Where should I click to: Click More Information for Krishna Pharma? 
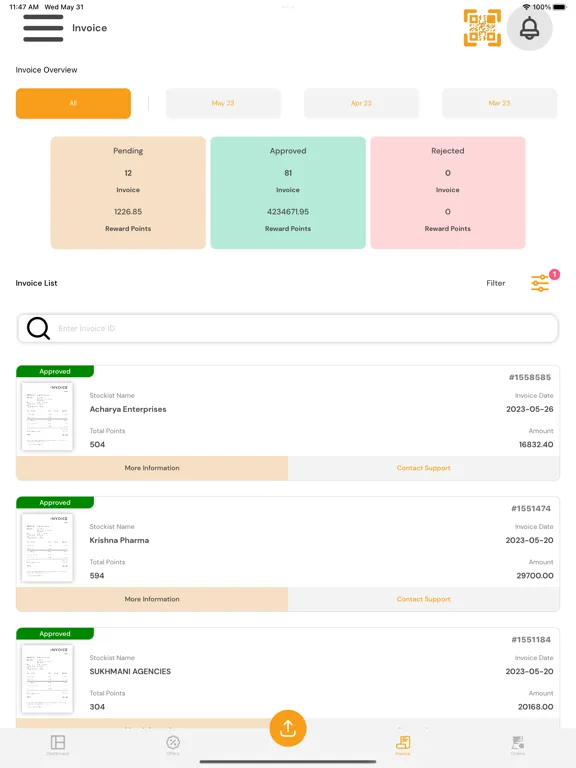point(152,600)
